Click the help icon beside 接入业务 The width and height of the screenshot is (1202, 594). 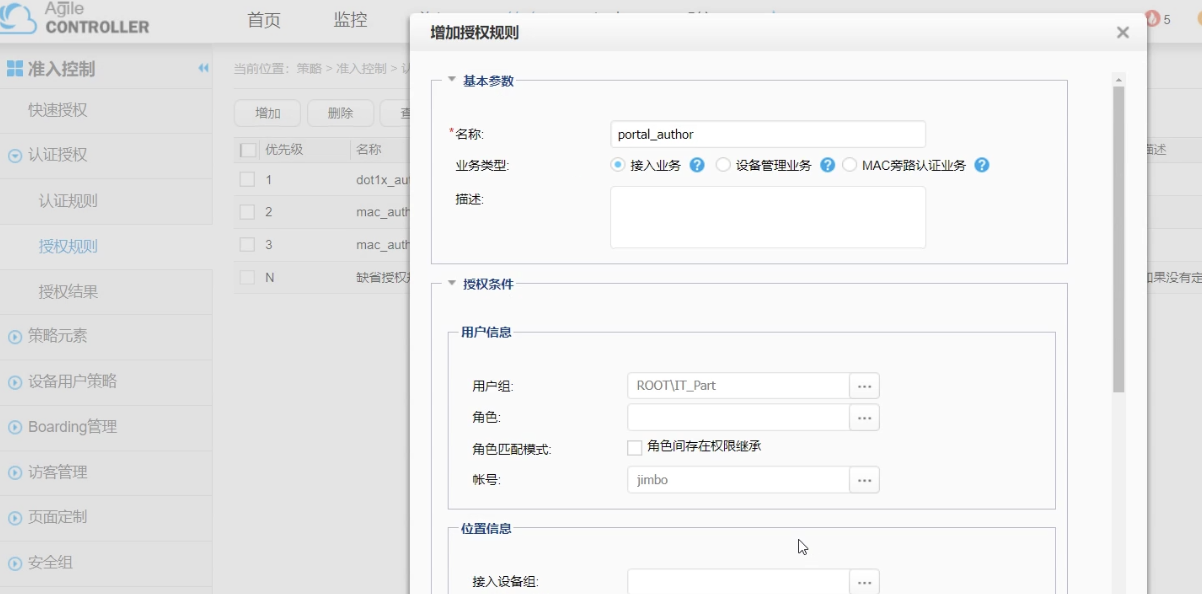[x=697, y=165]
